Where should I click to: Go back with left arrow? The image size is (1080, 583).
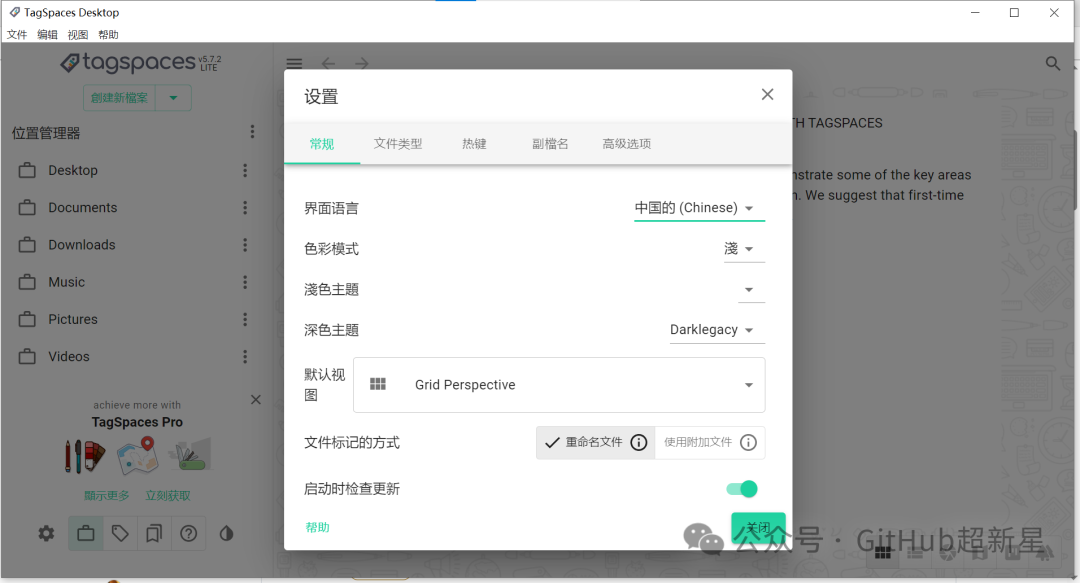point(329,63)
